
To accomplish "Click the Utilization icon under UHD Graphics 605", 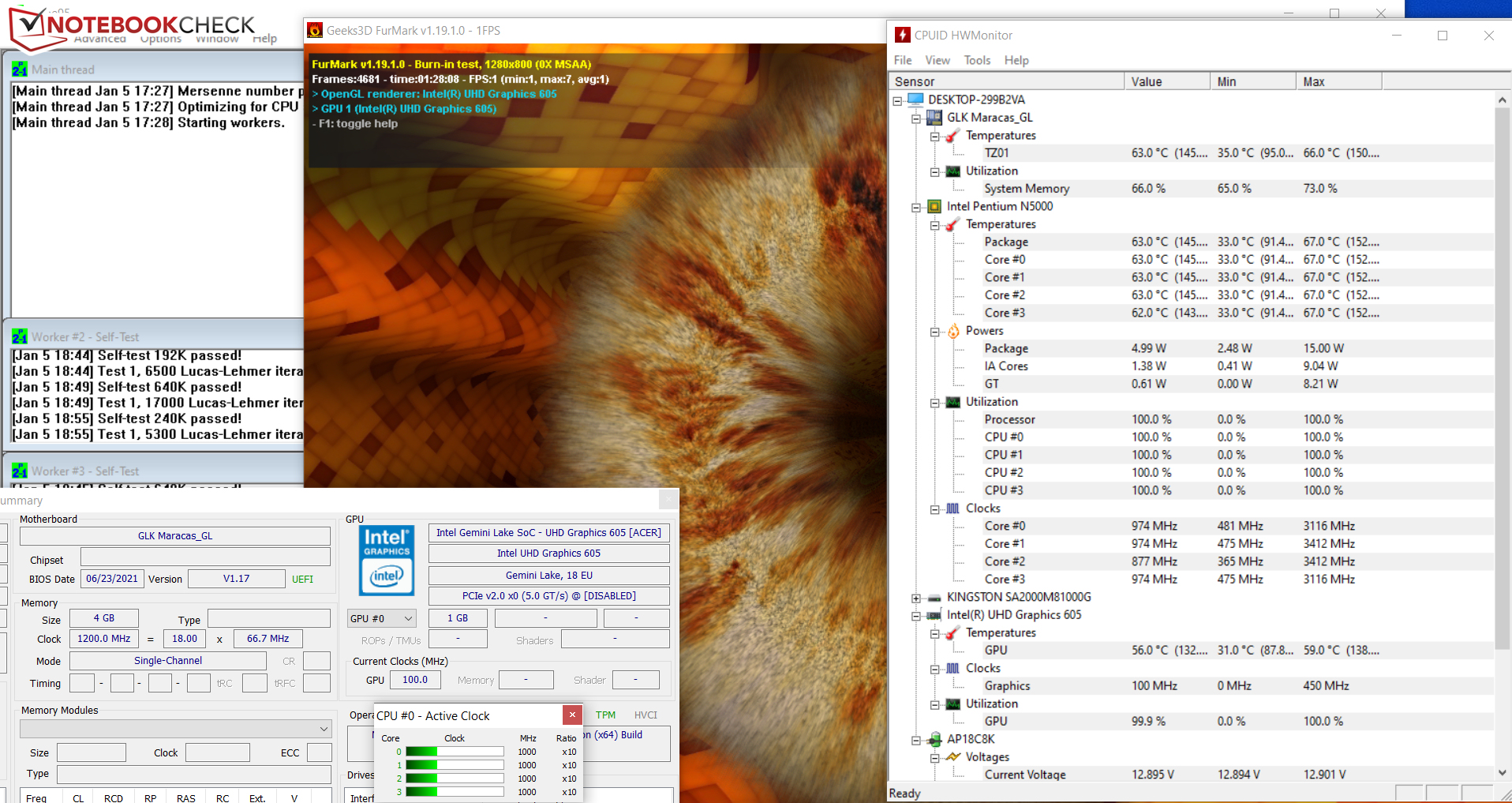I will click(953, 704).
